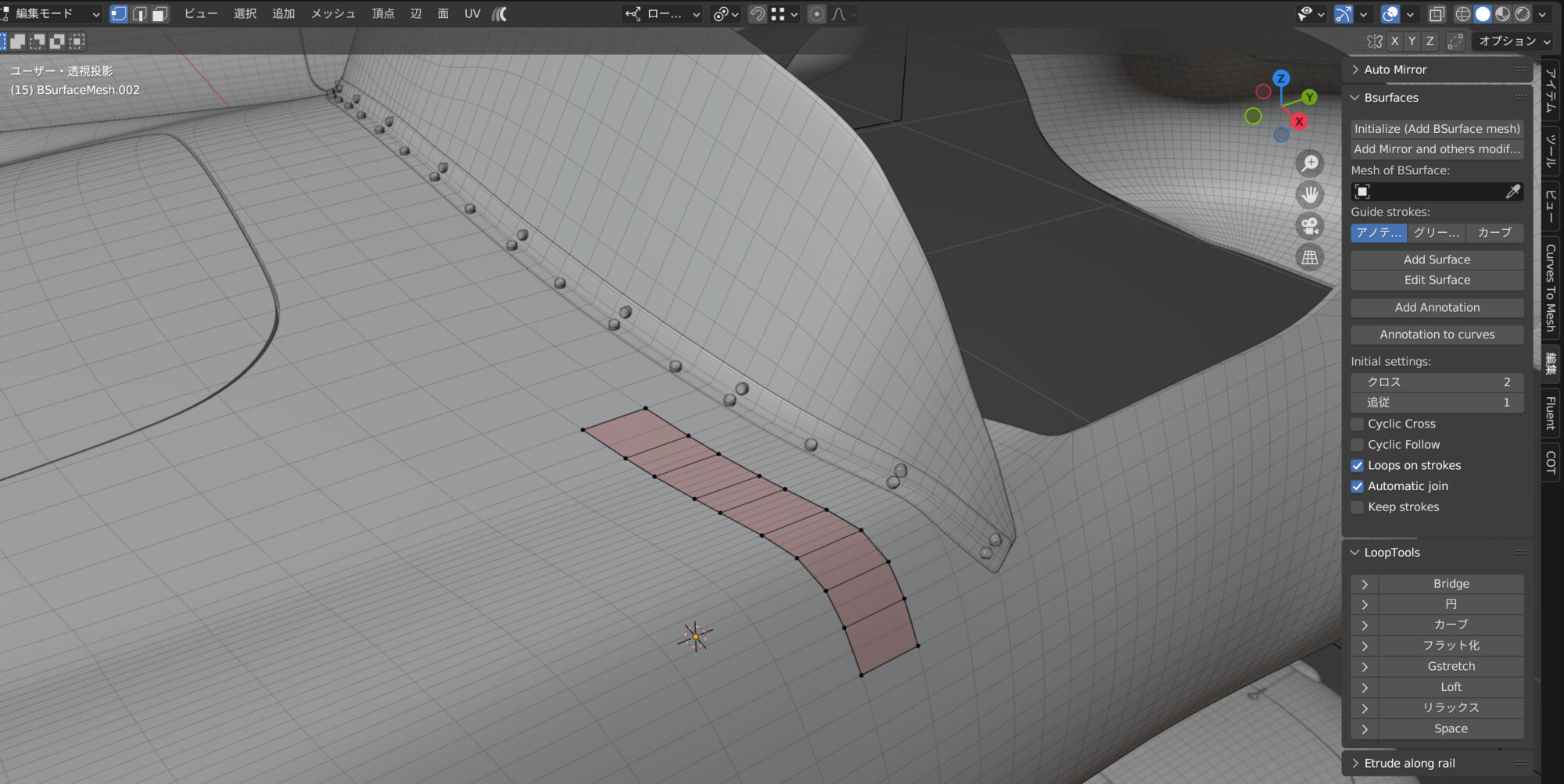Open the 編集モード mode dropdown

[51, 14]
